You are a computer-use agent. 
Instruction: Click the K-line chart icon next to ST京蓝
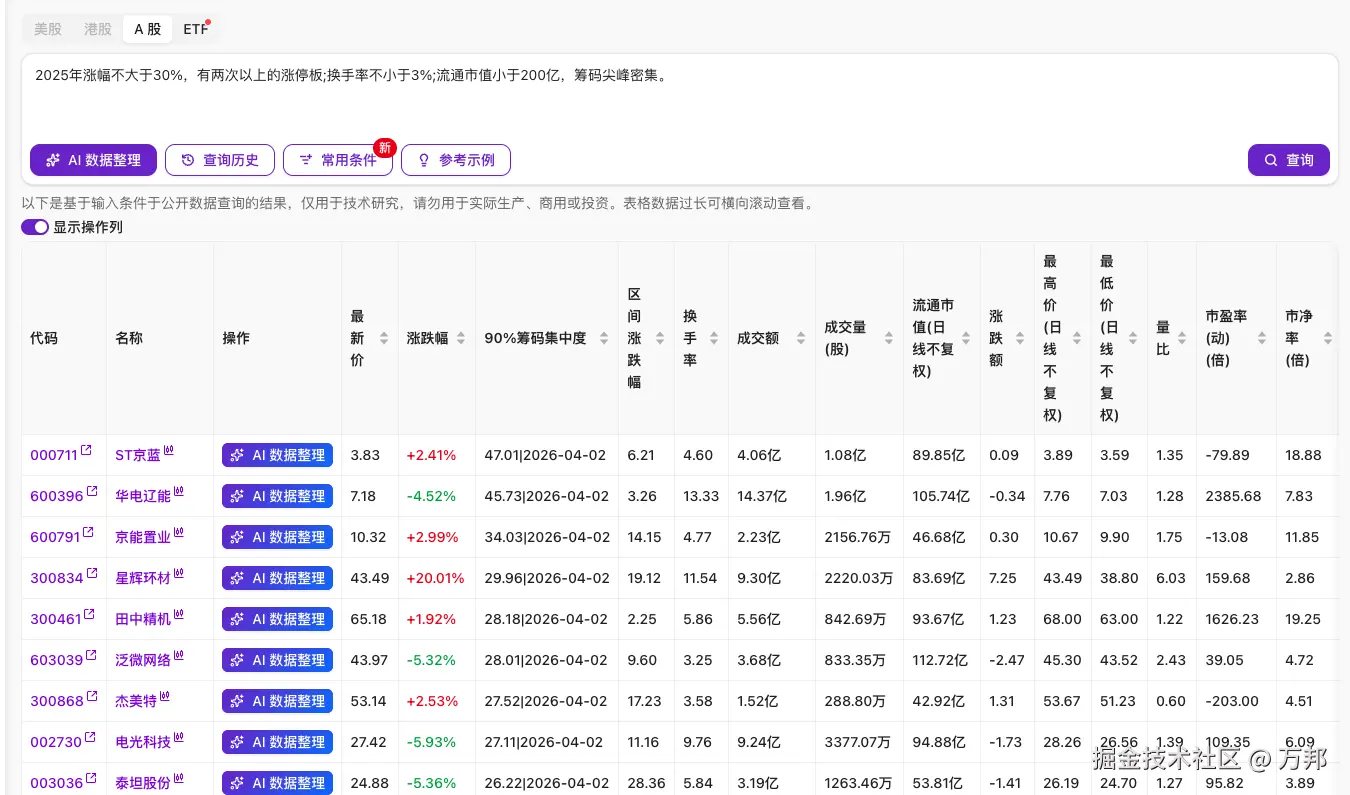click(168, 449)
